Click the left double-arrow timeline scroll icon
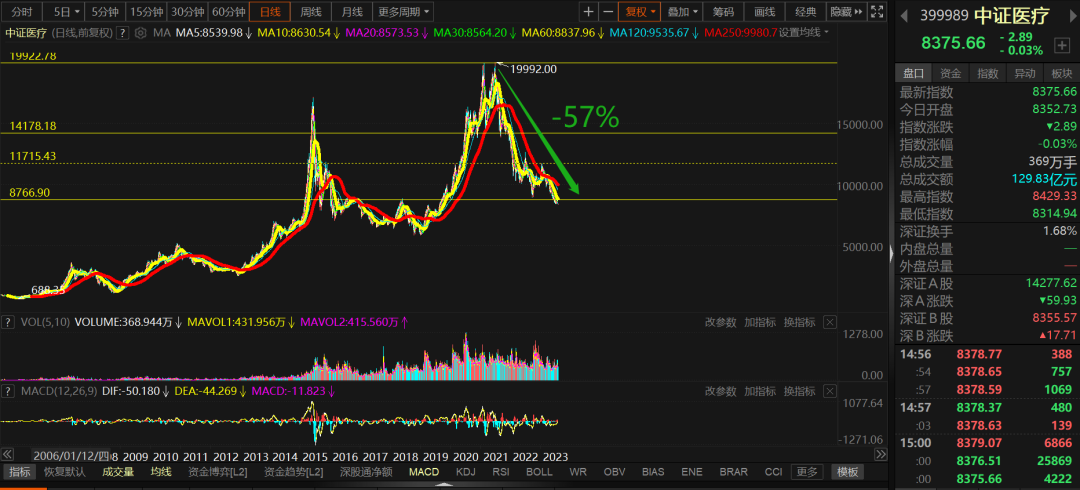This screenshot has width=1080, height=490. (7, 455)
